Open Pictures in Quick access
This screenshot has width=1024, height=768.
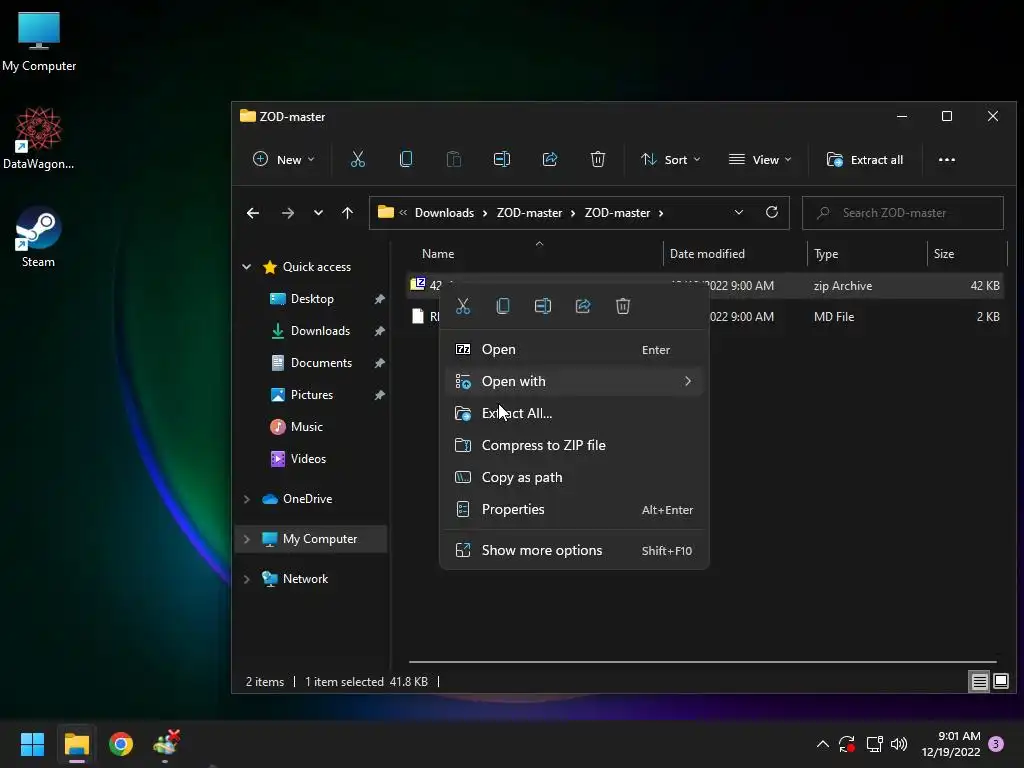tap(312, 395)
